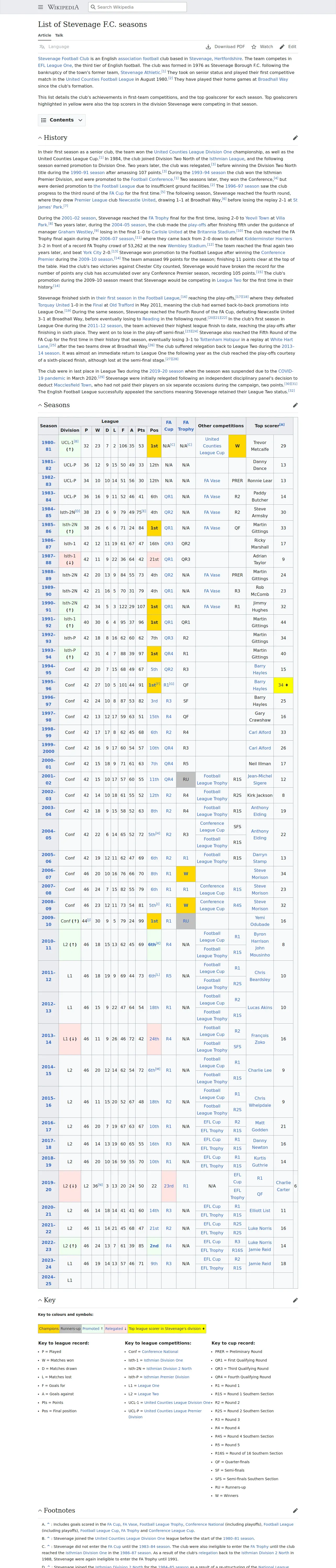Edit the Key section via pencil icon
Screen dimensions: 336x1568
[295, 1300]
